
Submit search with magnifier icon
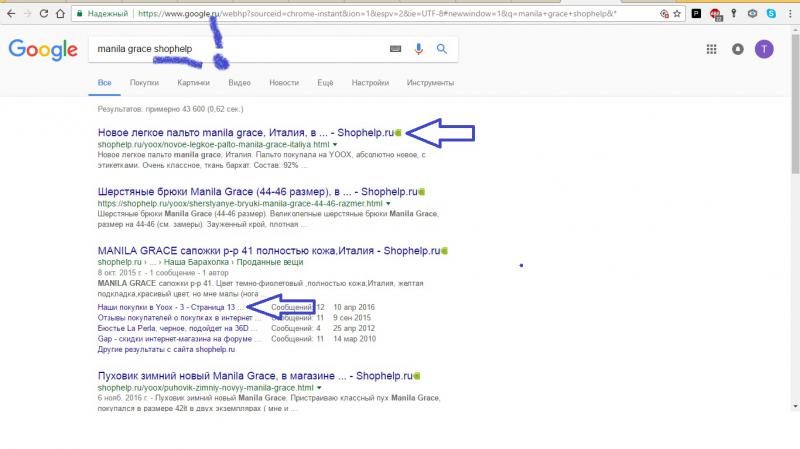pyautogui.click(x=442, y=49)
